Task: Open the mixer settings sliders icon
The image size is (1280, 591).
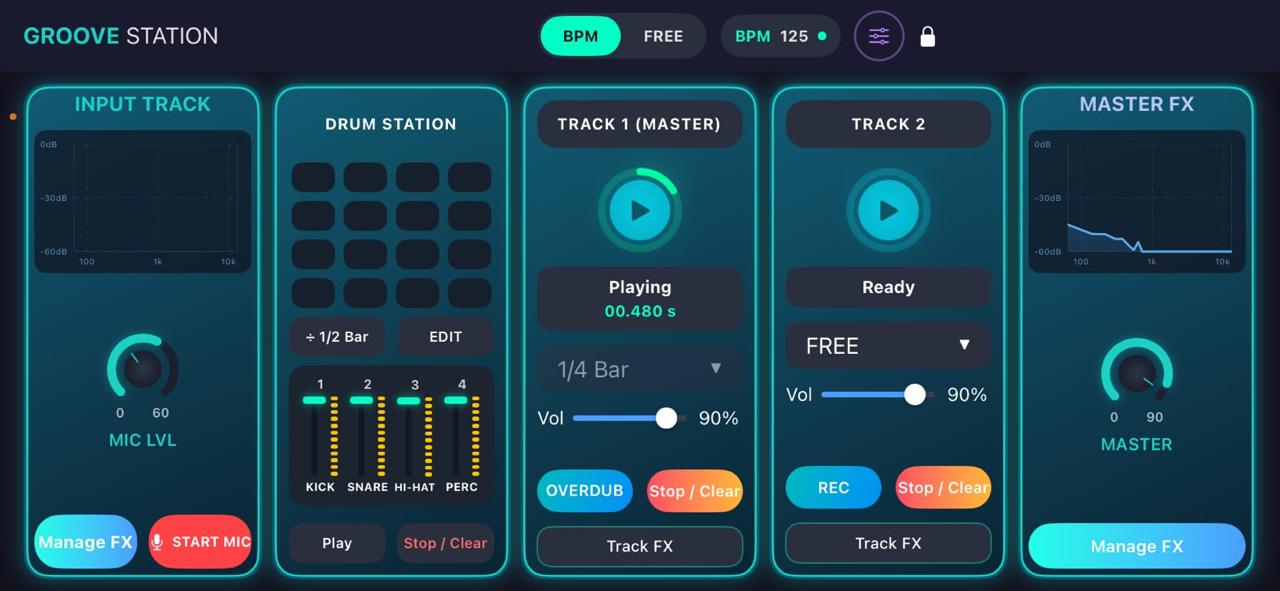Action: point(879,37)
